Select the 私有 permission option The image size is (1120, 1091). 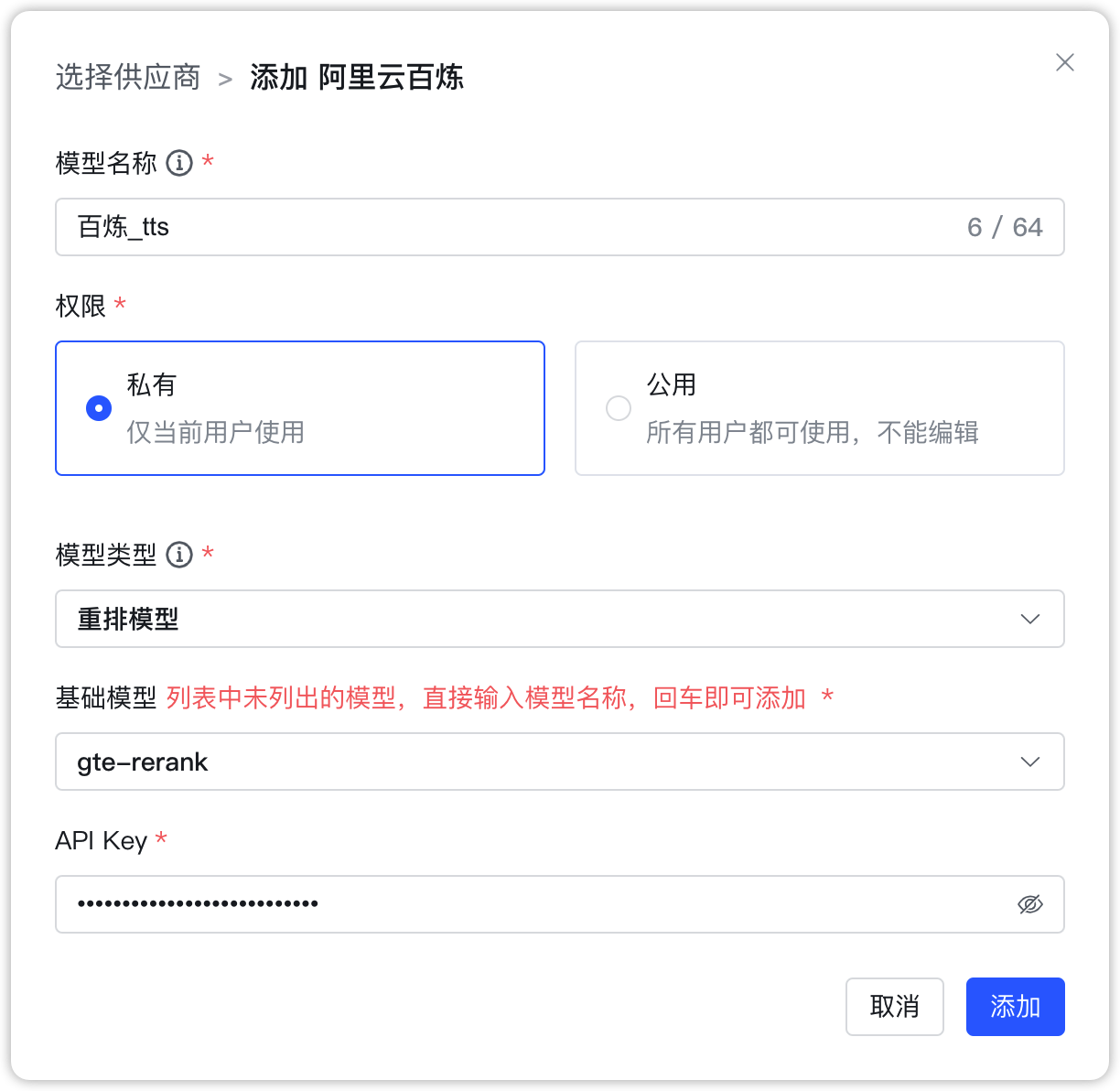pyautogui.click(x=300, y=408)
